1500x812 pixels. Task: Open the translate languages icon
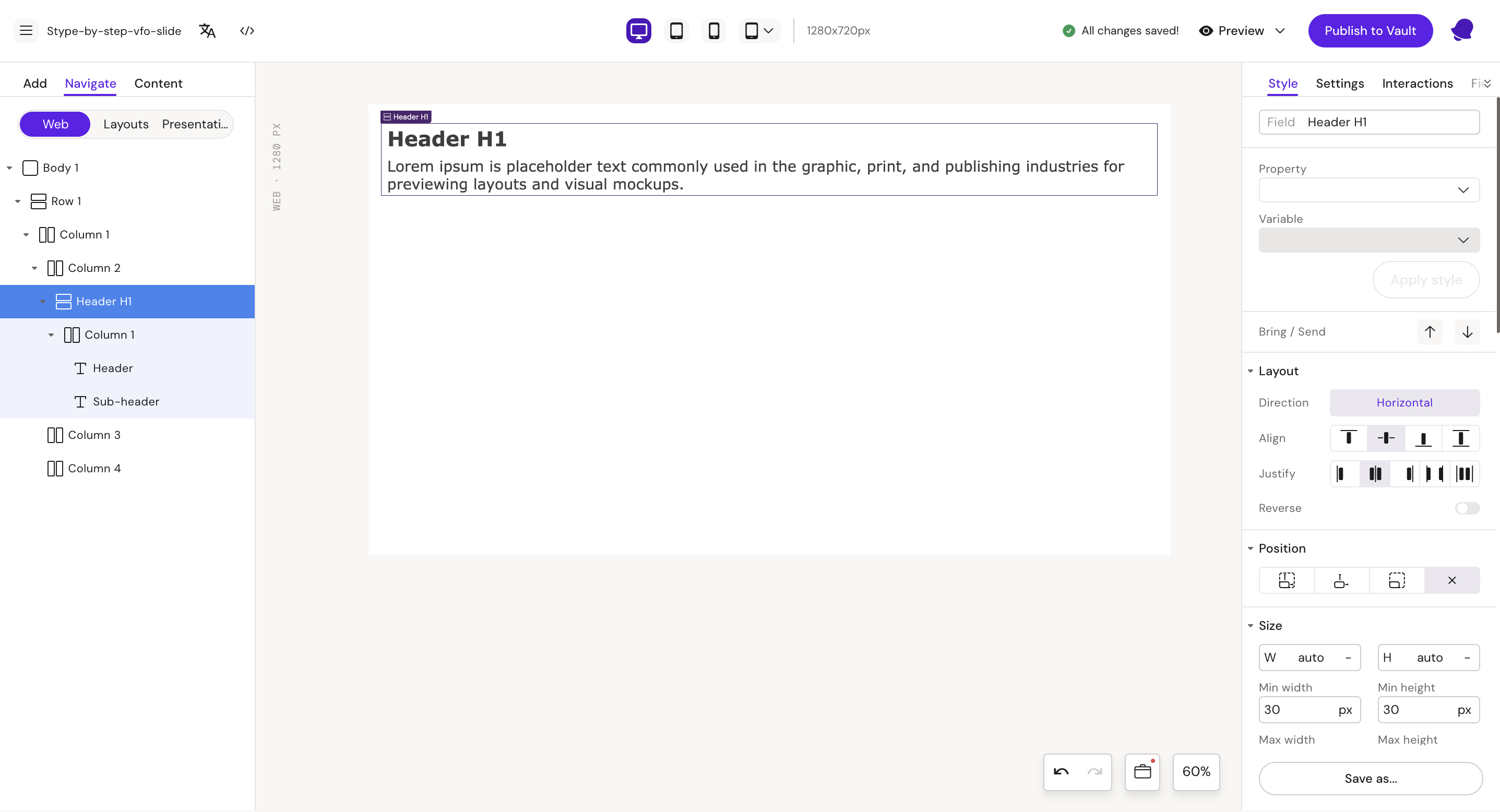tap(207, 30)
